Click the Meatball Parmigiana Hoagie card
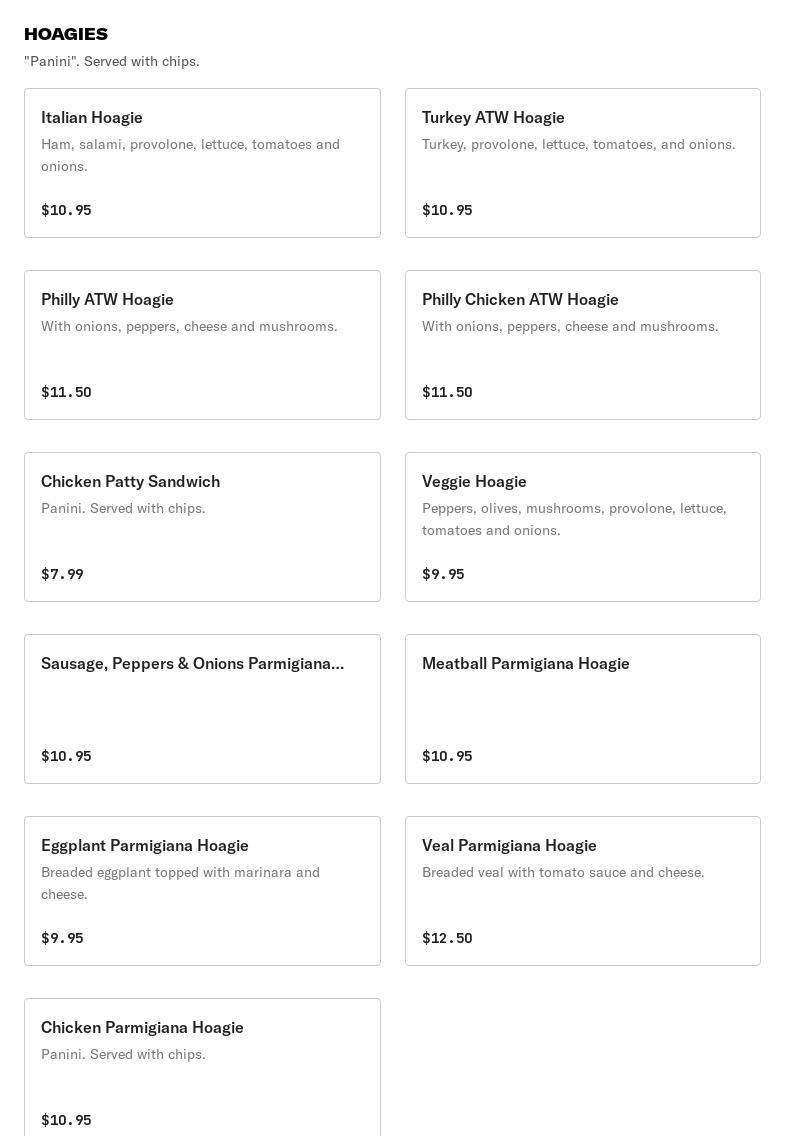The height and width of the screenshot is (1136, 785). (x=582, y=709)
